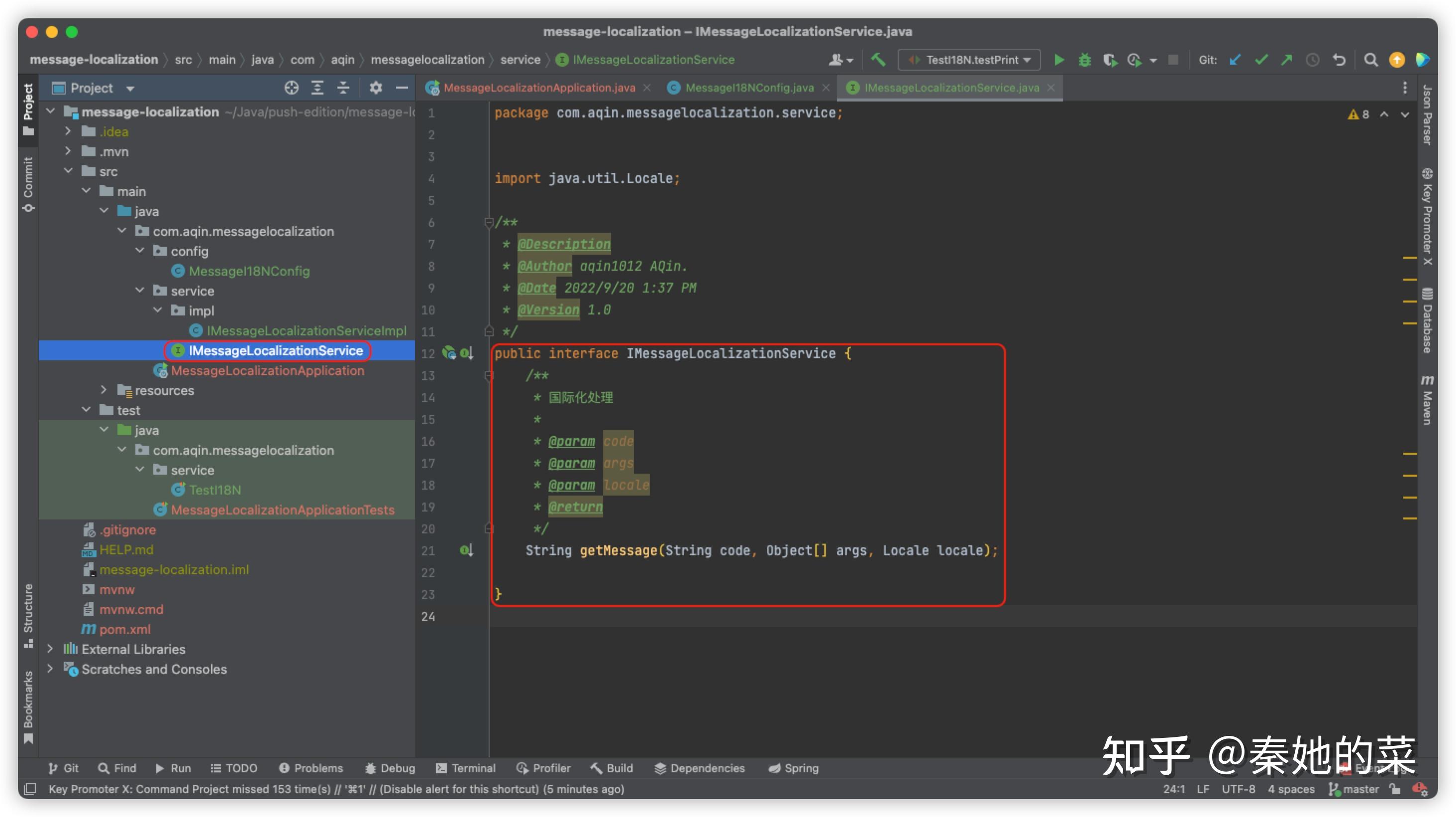Open the code-with-me user icon menu
1456x817 pixels.
point(840,60)
